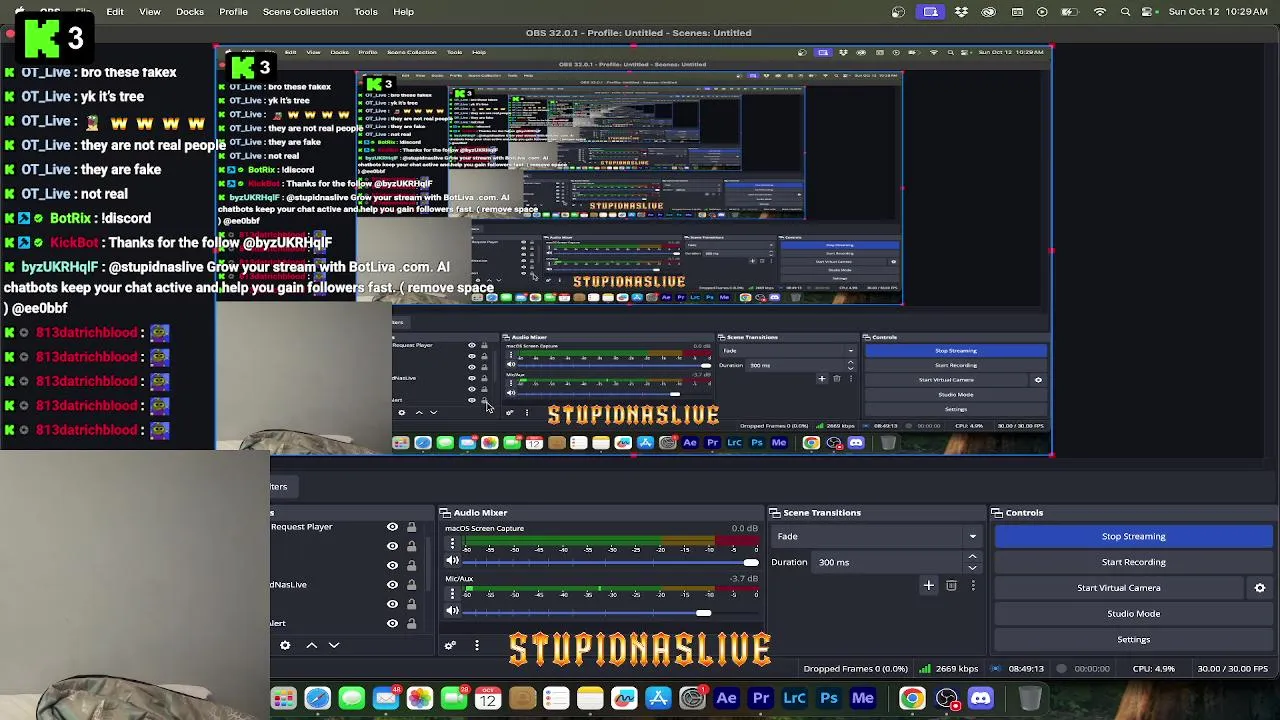Image resolution: width=1280 pixels, height=720 pixels.
Task: Open the Docks menu
Action: (190, 12)
